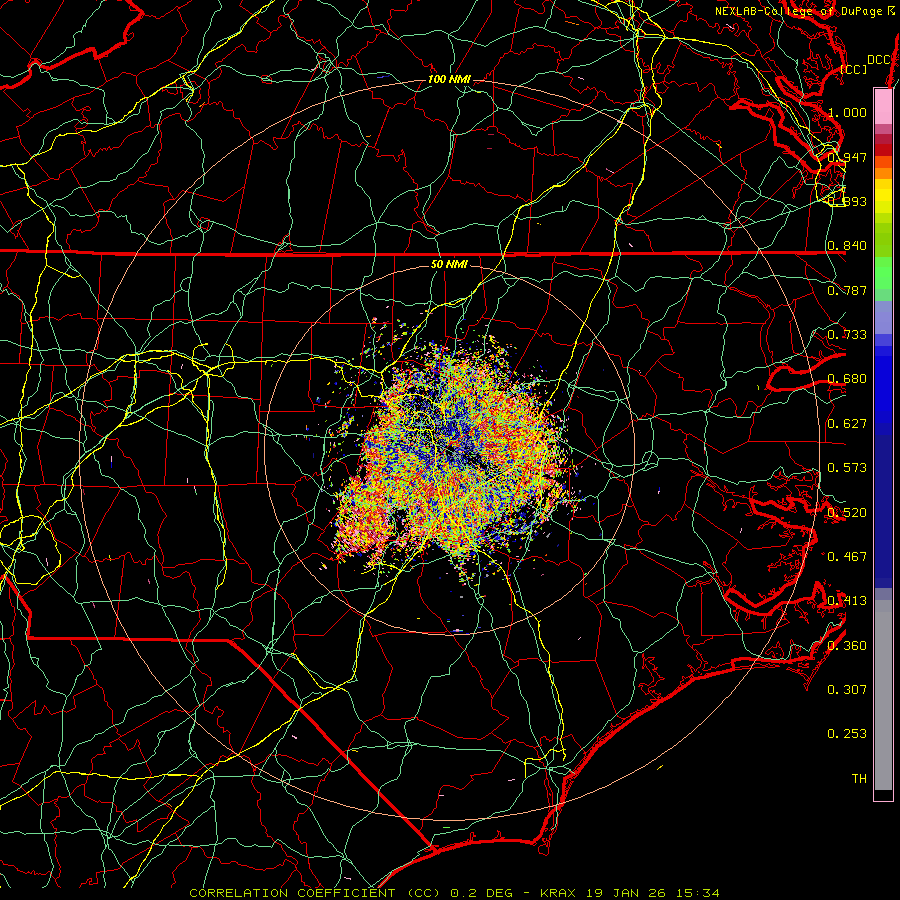Image resolution: width=900 pixels, height=900 pixels.
Task: Select the 0.253 scale value
Action: click(847, 734)
